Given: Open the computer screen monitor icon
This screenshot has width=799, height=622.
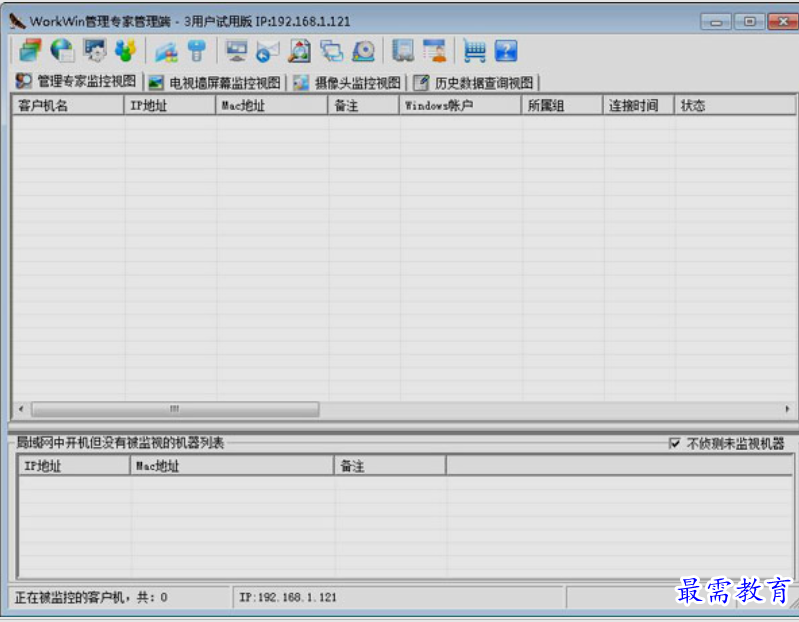Looking at the screenshot, I should [x=236, y=50].
